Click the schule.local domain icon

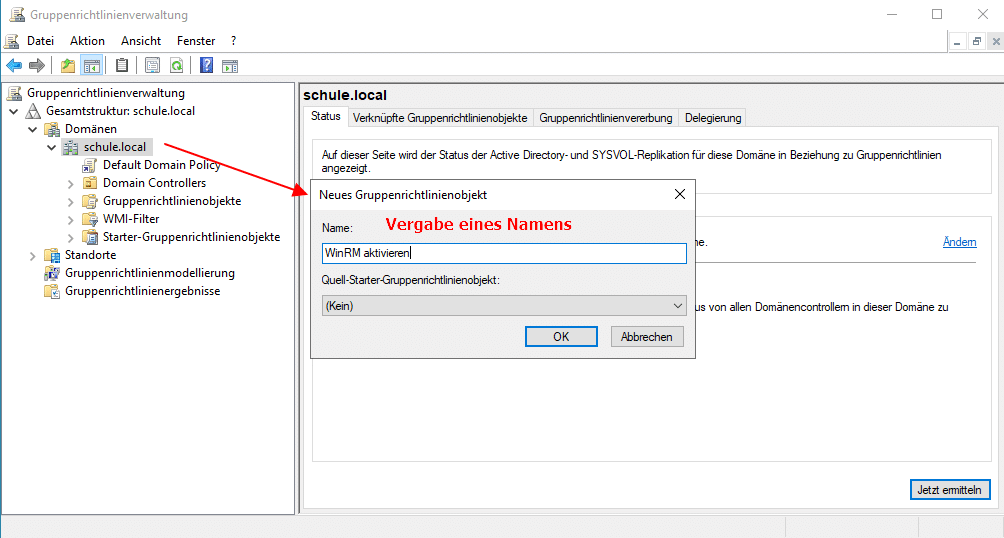(x=70, y=147)
